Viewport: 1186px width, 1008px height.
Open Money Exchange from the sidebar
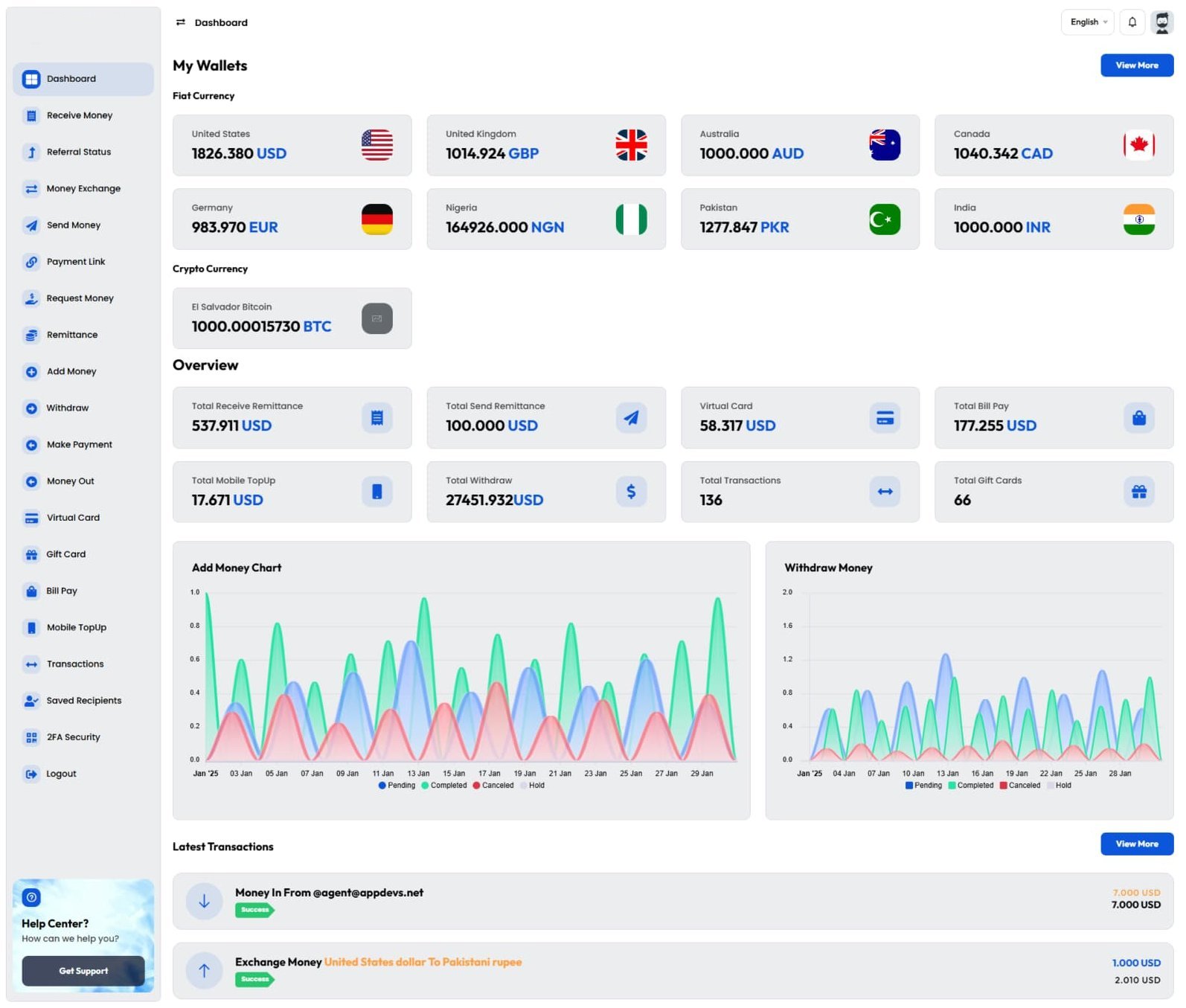pos(83,189)
